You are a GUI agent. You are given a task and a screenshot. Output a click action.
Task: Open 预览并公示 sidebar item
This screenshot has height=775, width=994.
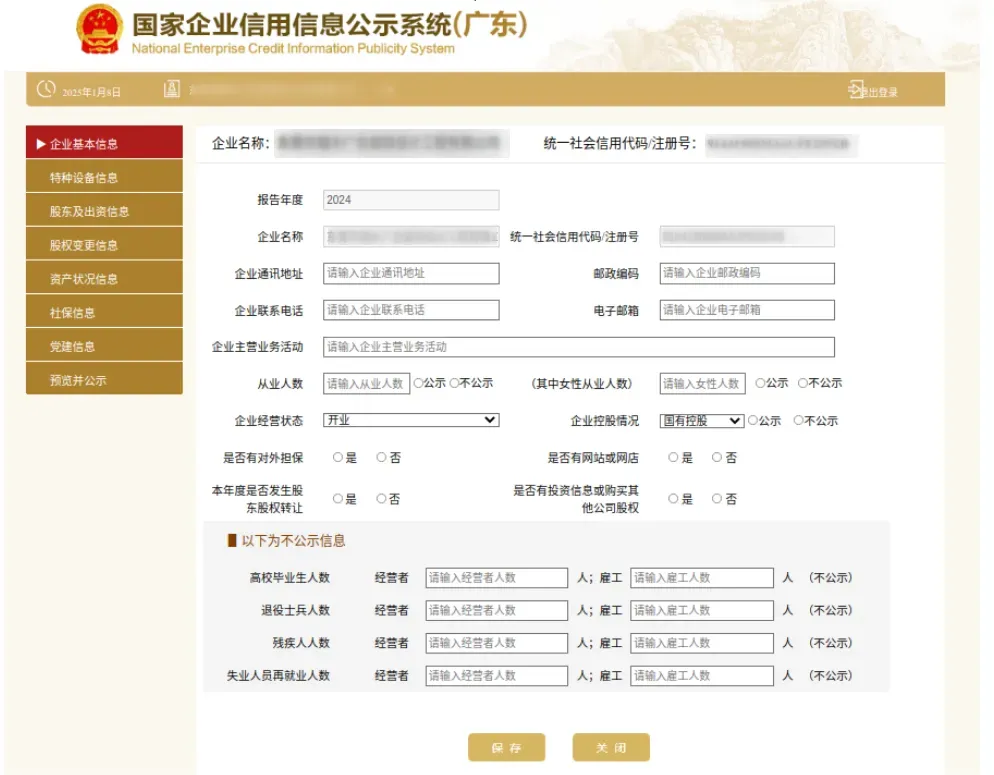(104, 380)
